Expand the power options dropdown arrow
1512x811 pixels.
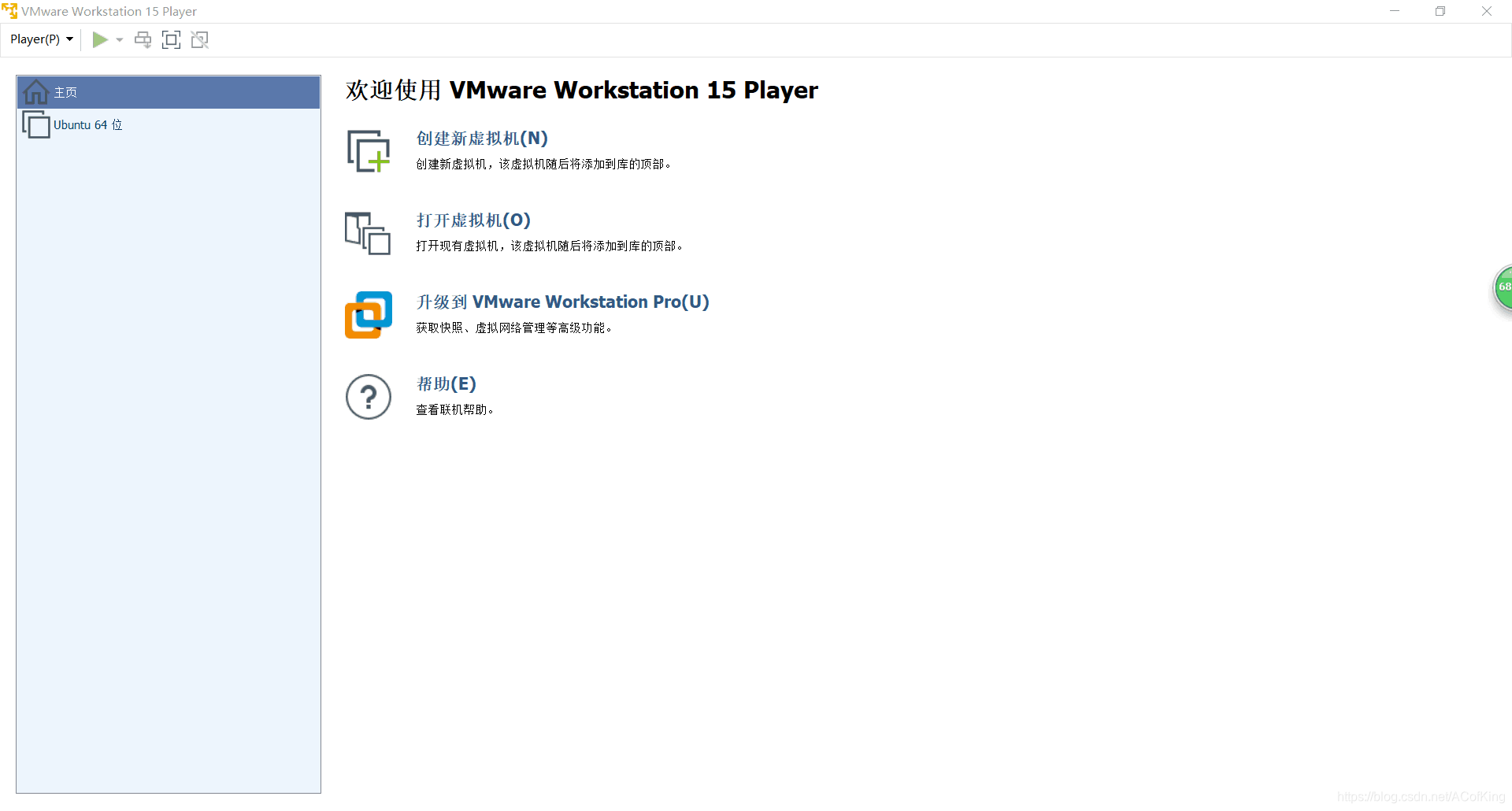tap(120, 39)
